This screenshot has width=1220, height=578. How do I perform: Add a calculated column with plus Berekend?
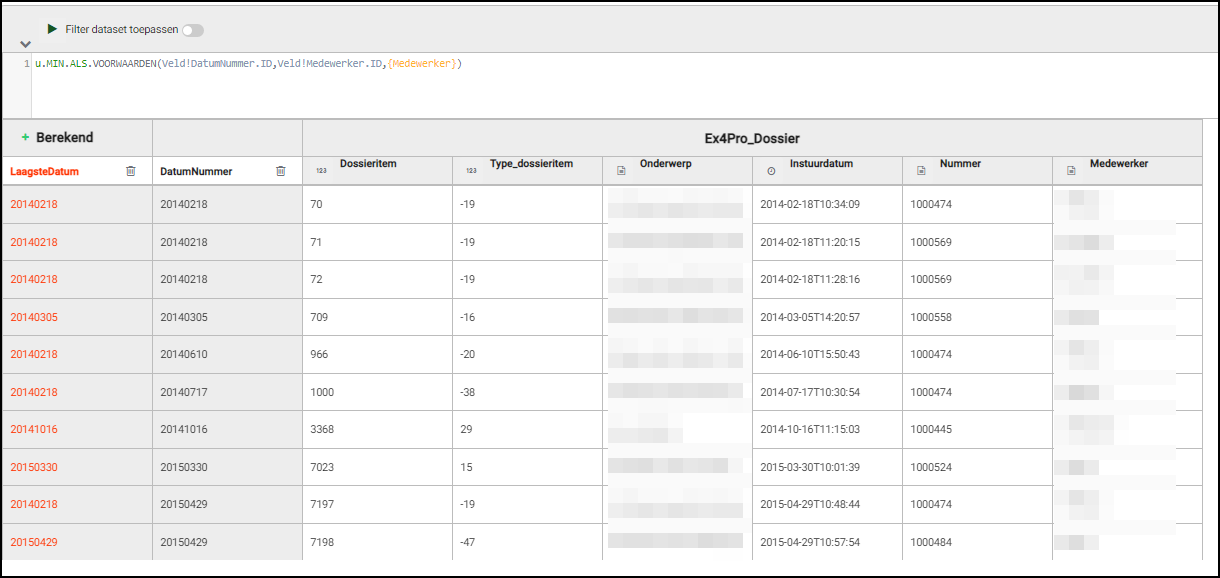click(x=57, y=137)
